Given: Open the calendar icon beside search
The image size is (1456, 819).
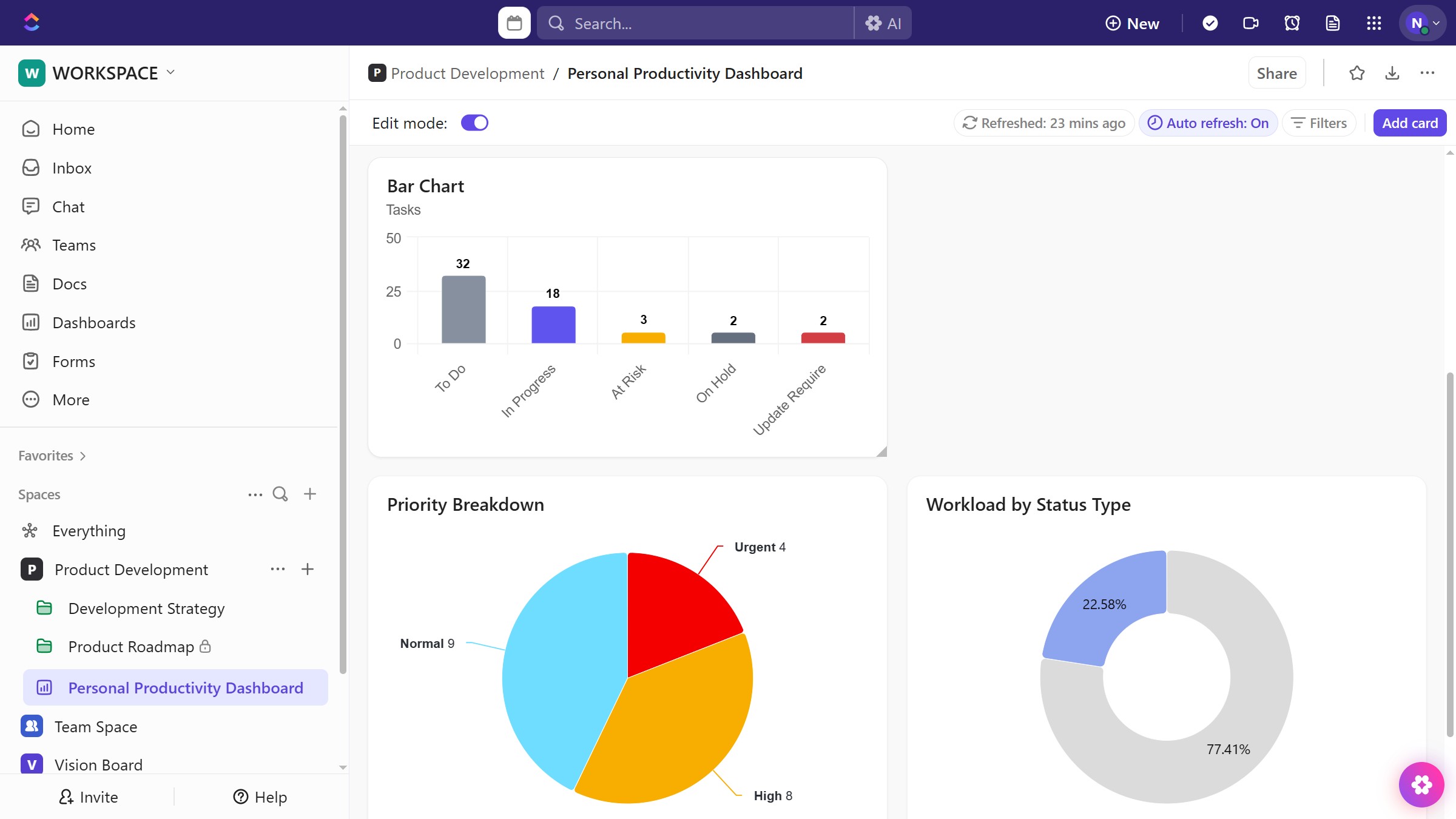Looking at the screenshot, I should [514, 23].
